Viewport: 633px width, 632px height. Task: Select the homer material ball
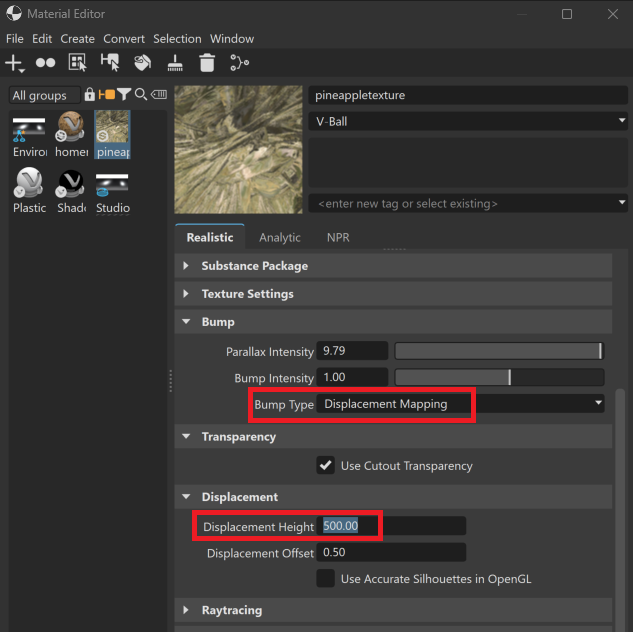(x=71, y=135)
